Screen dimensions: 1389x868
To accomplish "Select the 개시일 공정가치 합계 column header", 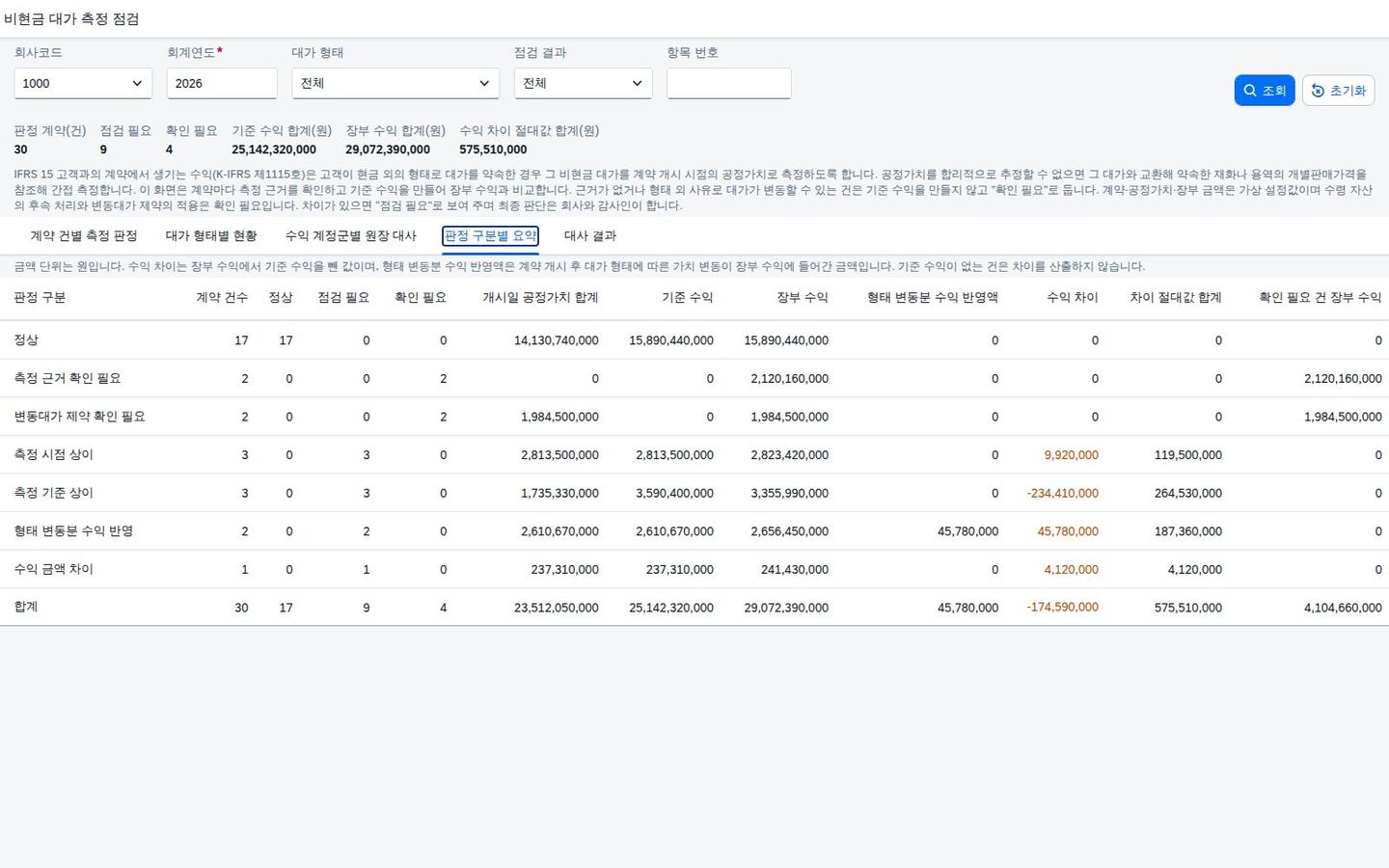I will tap(540, 298).
